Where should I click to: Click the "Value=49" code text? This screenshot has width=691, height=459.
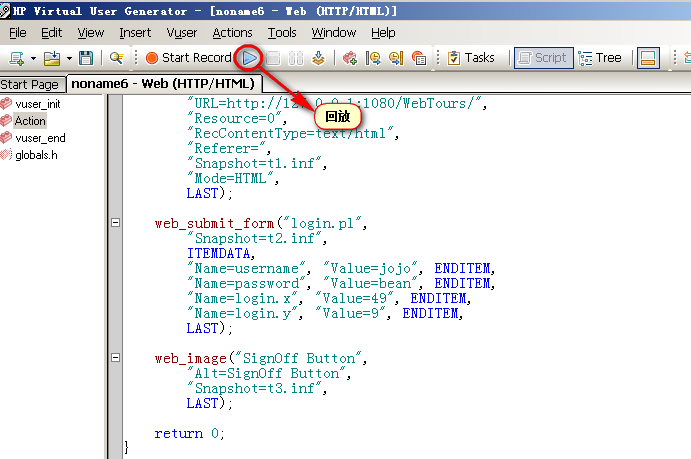click(354, 298)
